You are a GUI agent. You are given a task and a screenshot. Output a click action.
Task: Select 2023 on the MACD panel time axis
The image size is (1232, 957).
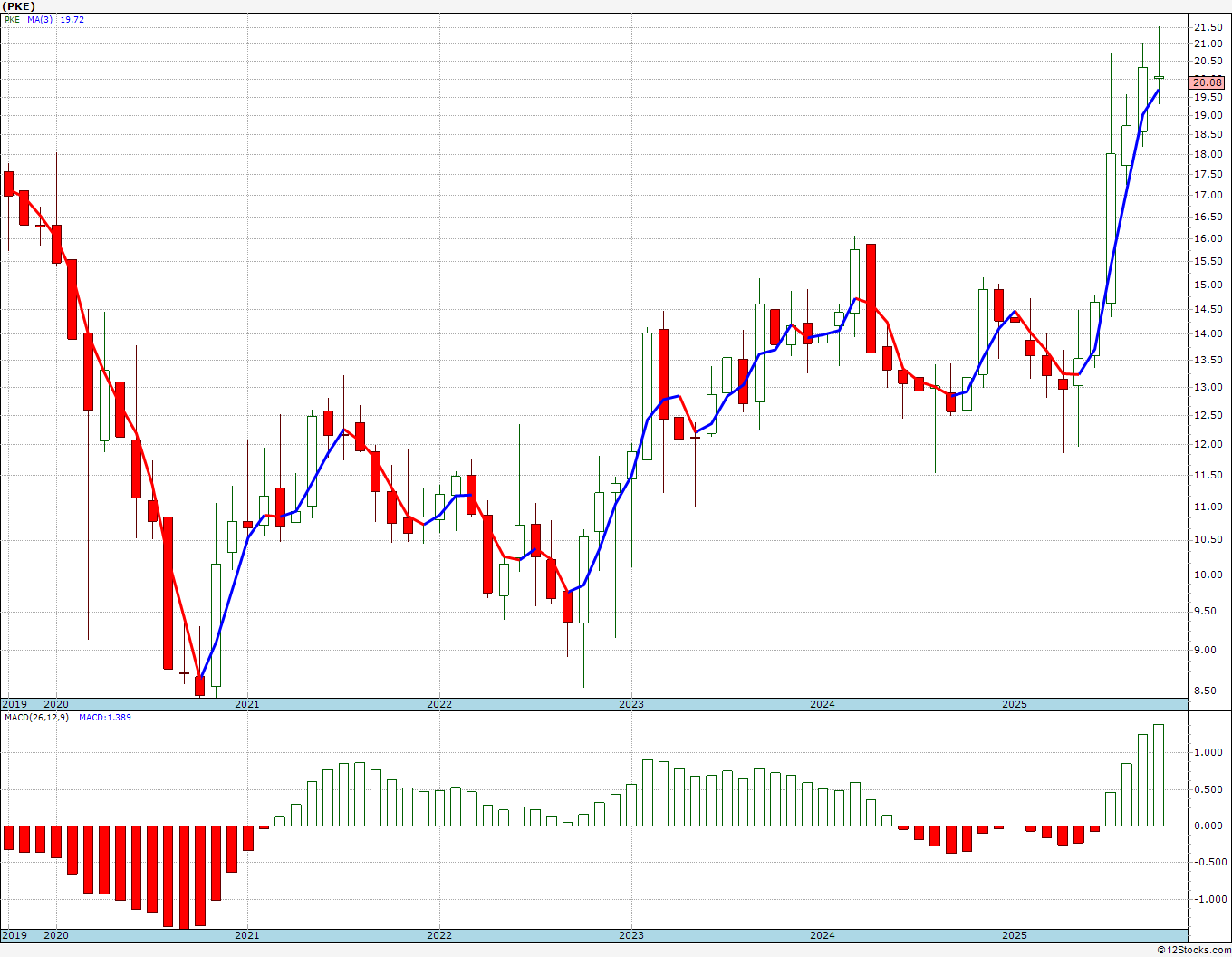coord(631,936)
